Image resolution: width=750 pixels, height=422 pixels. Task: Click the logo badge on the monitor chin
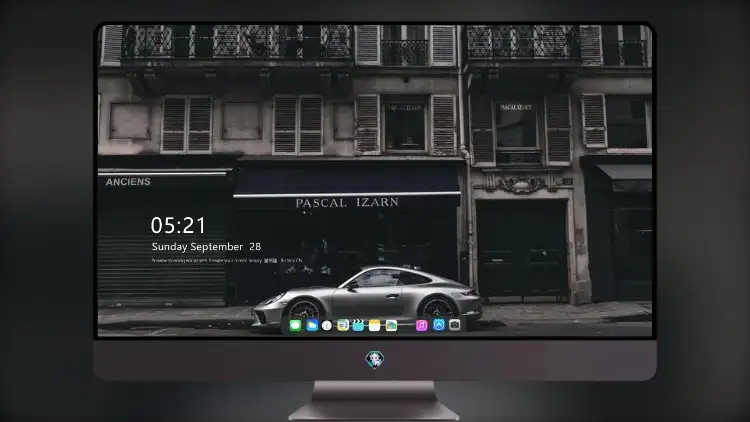pyautogui.click(x=375, y=359)
